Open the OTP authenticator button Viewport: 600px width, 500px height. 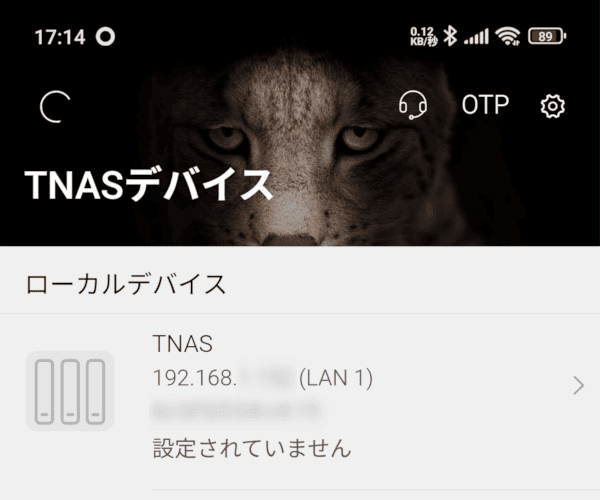pos(485,104)
